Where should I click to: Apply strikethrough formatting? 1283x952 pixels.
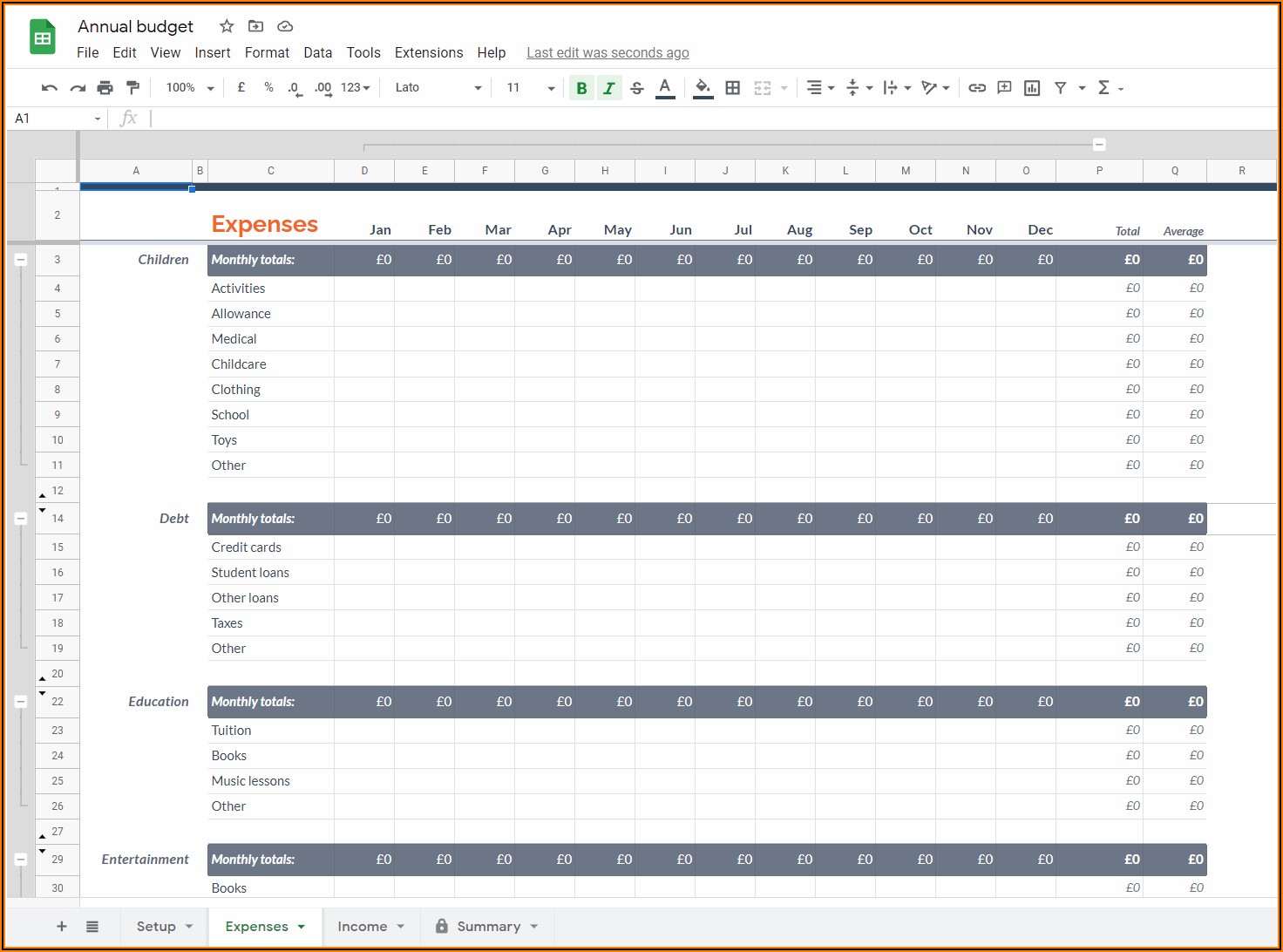(x=637, y=88)
